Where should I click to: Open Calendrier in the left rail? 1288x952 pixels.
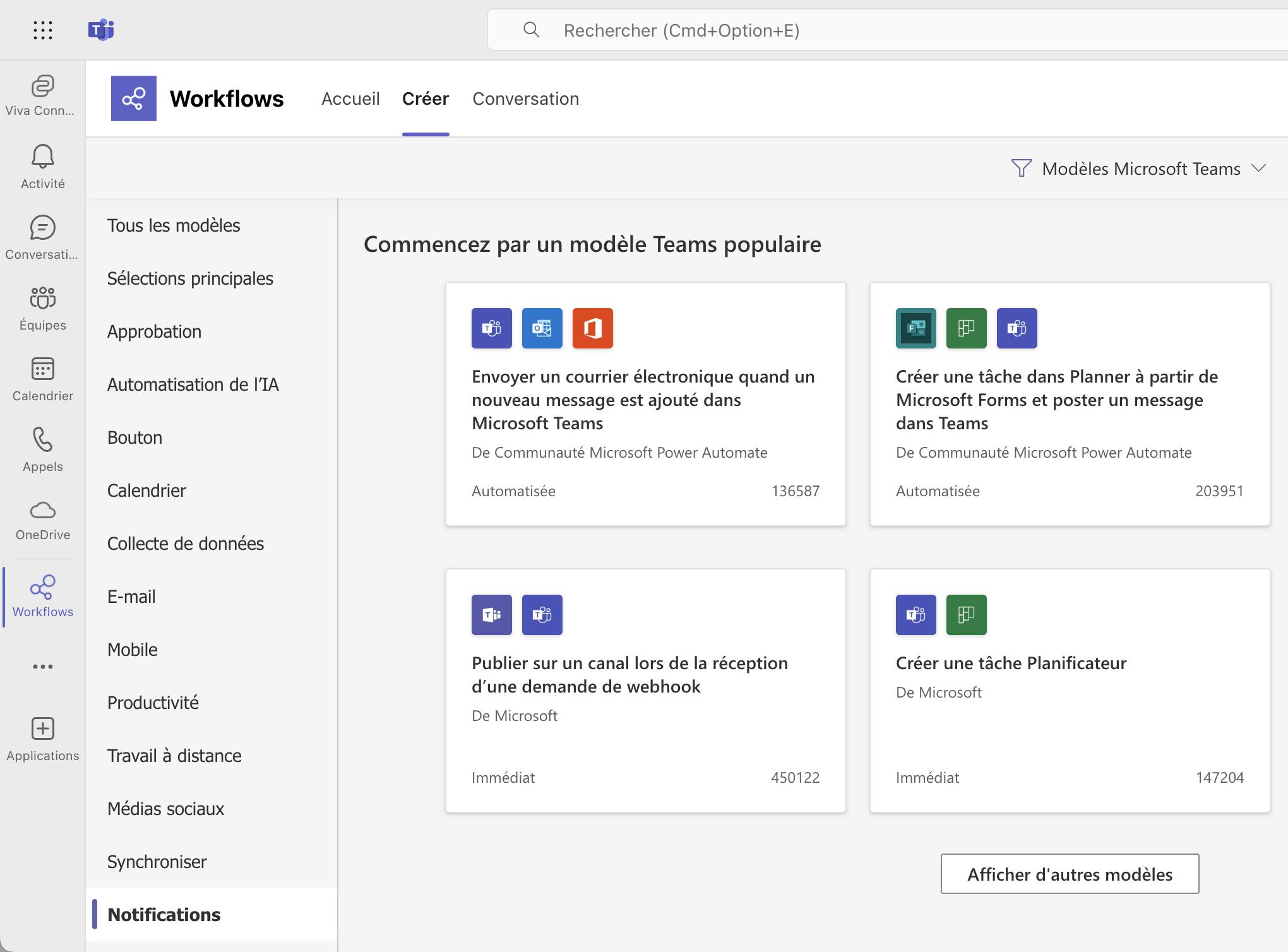point(42,379)
